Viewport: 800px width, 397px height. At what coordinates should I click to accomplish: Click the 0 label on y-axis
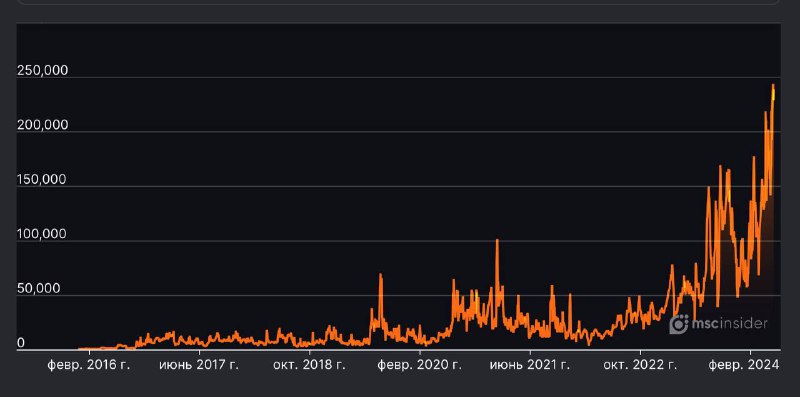(x=21, y=343)
